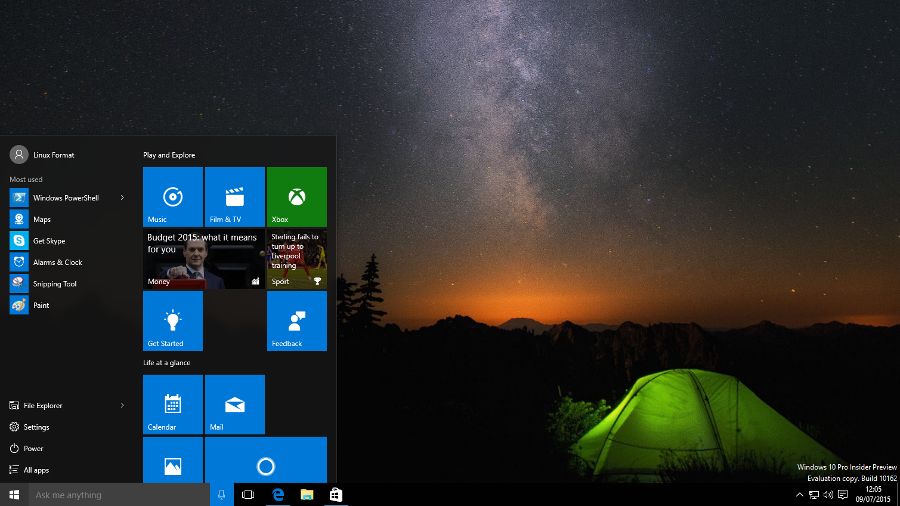
Task: Show hidden system tray icons
Action: [x=800, y=495]
